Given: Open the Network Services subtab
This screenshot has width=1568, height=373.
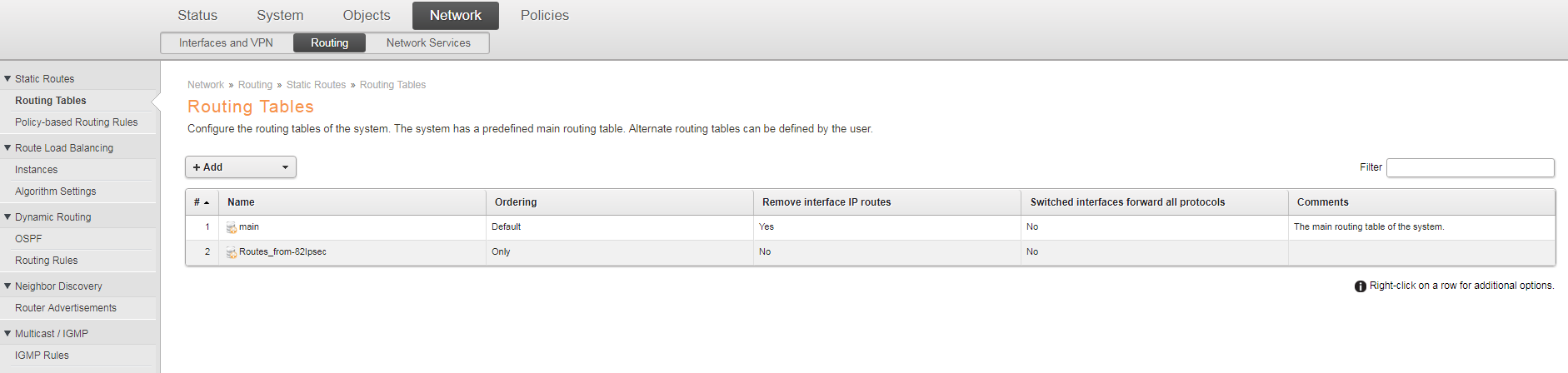Looking at the screenshot, I should [x=428, y=42].
